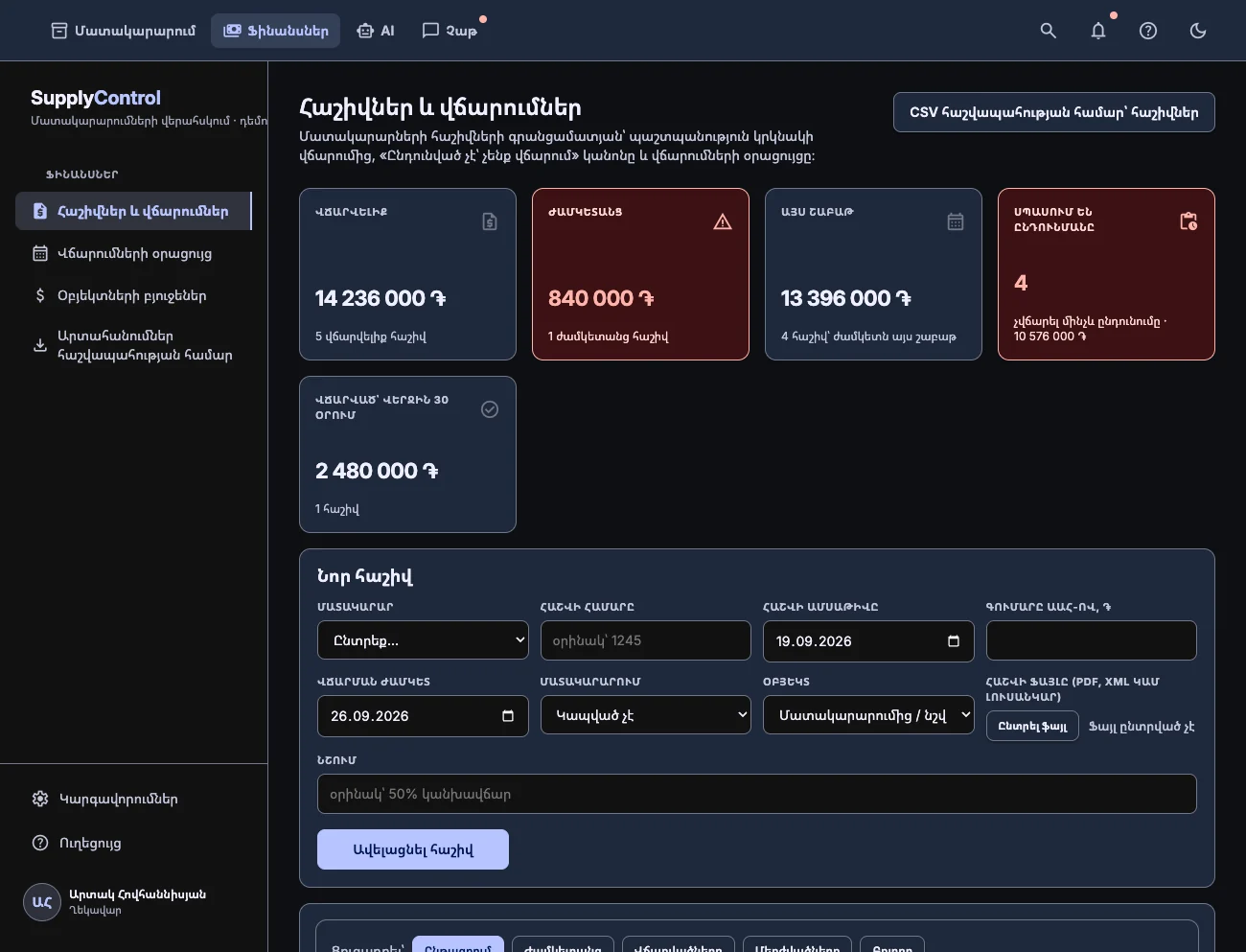Viewport: 1246px width, 952px height.
Task: Click the 13 396 000 ֏ amount
Action: [x=846, y=298]
